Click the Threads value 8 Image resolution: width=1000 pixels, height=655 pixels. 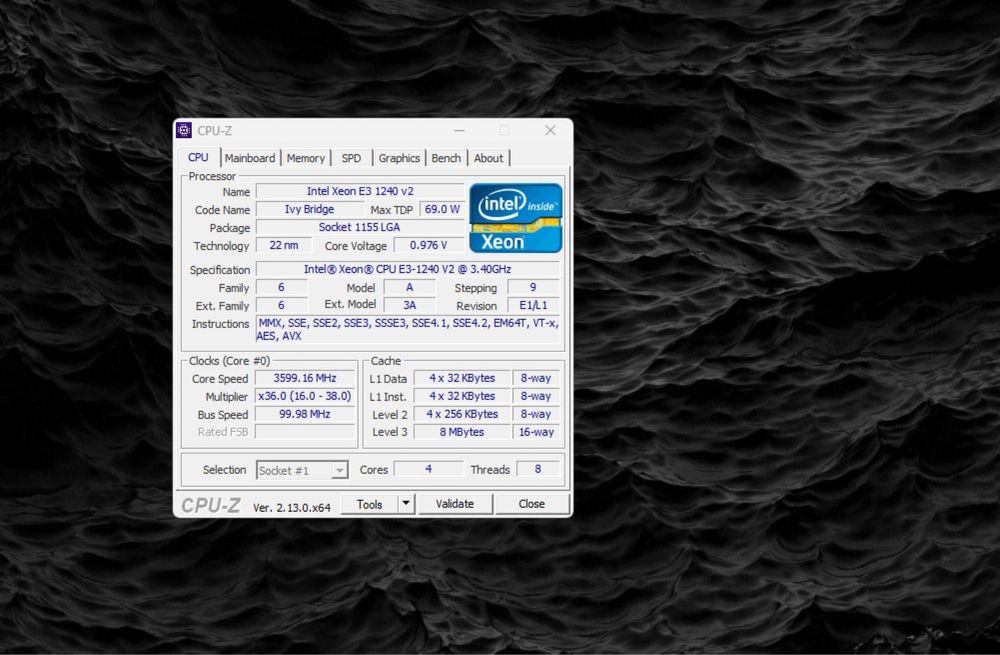tap(538, 469)
